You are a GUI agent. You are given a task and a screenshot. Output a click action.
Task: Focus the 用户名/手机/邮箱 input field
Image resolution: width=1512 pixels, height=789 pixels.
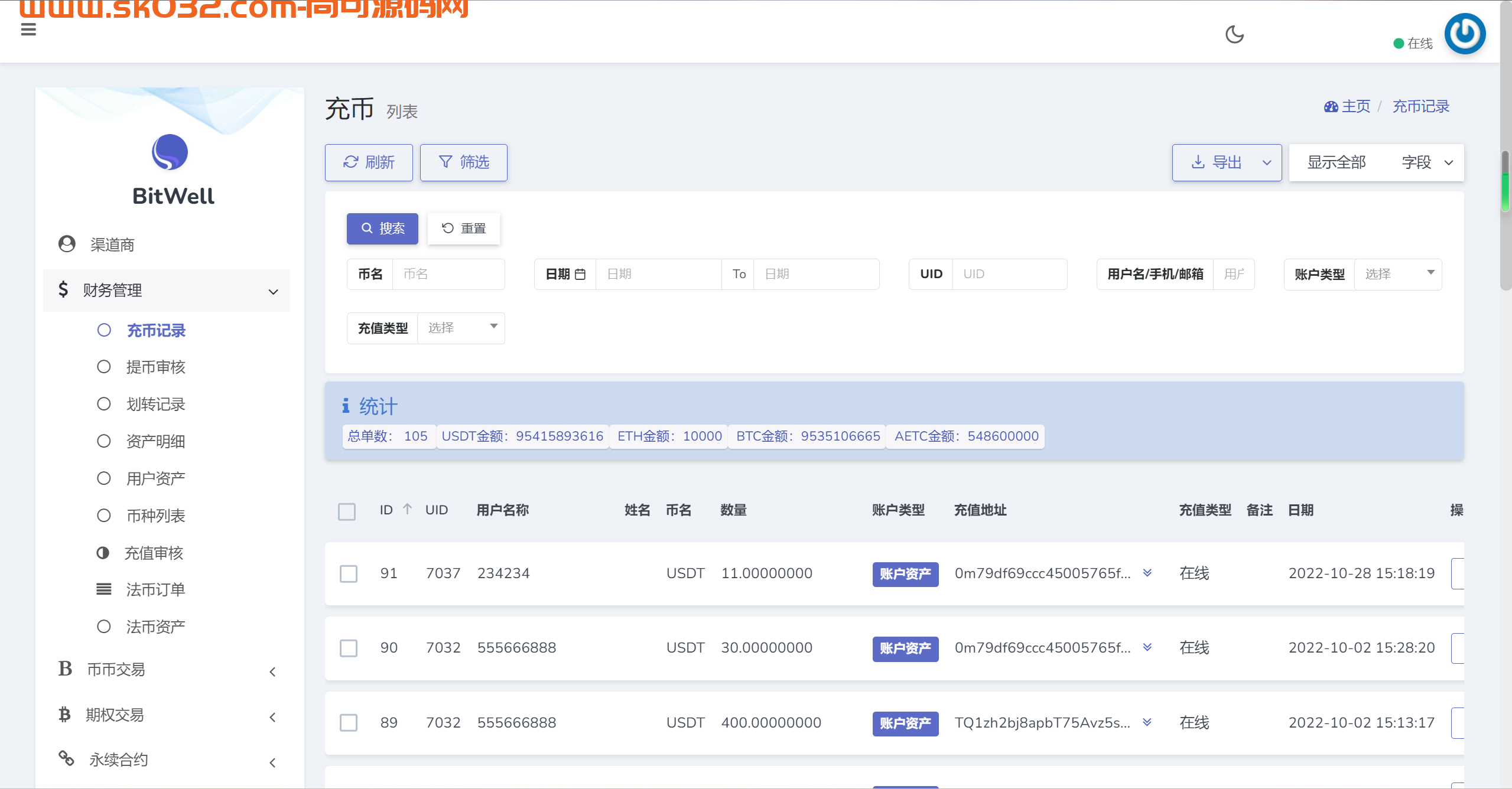coord(1234,274)
